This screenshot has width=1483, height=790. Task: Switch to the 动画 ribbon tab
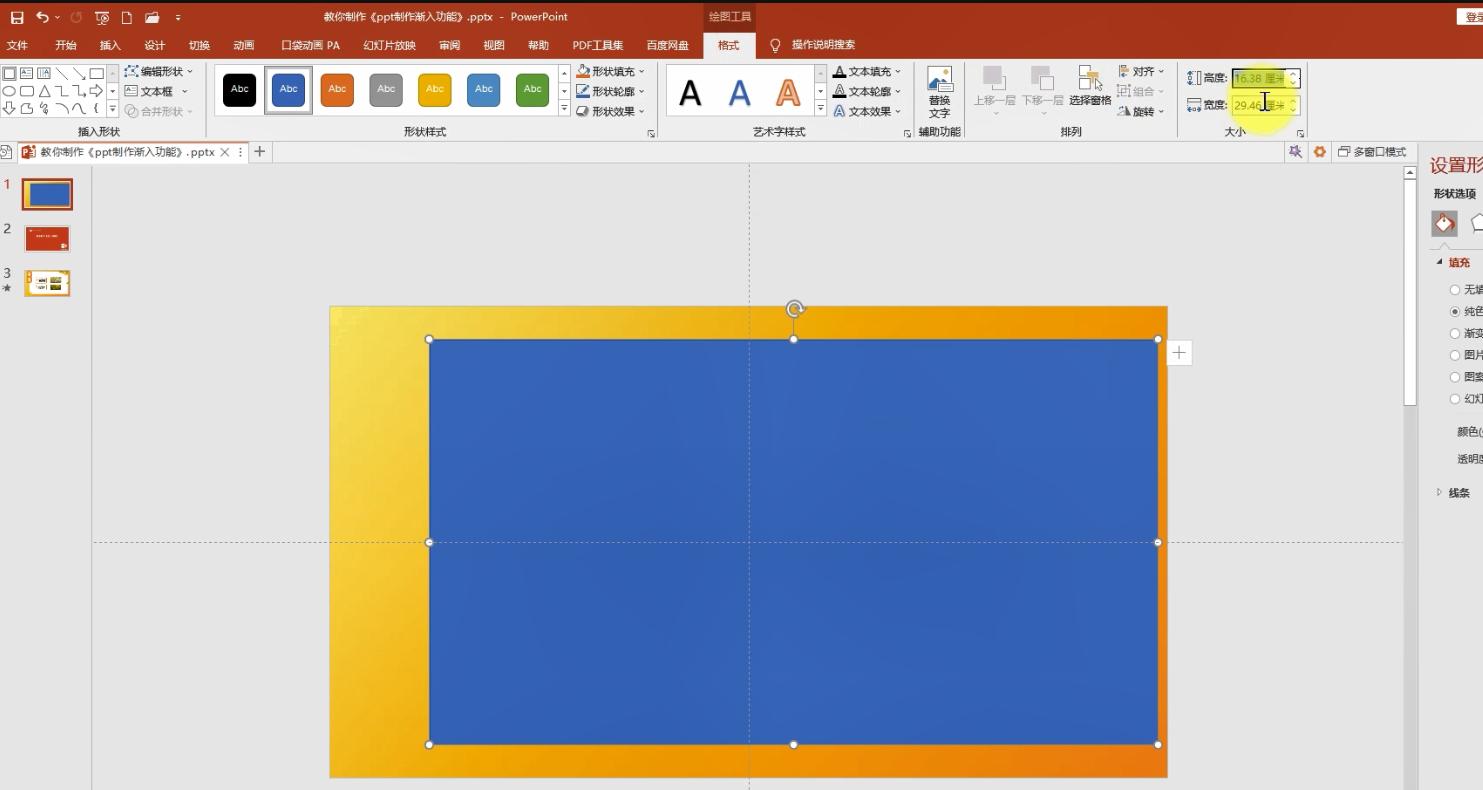point(243,45)
